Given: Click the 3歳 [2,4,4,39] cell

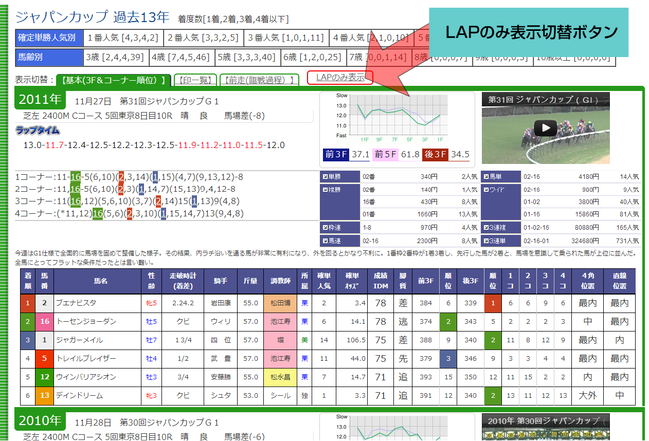Looking at the screenshot, I should click(115, 57).
